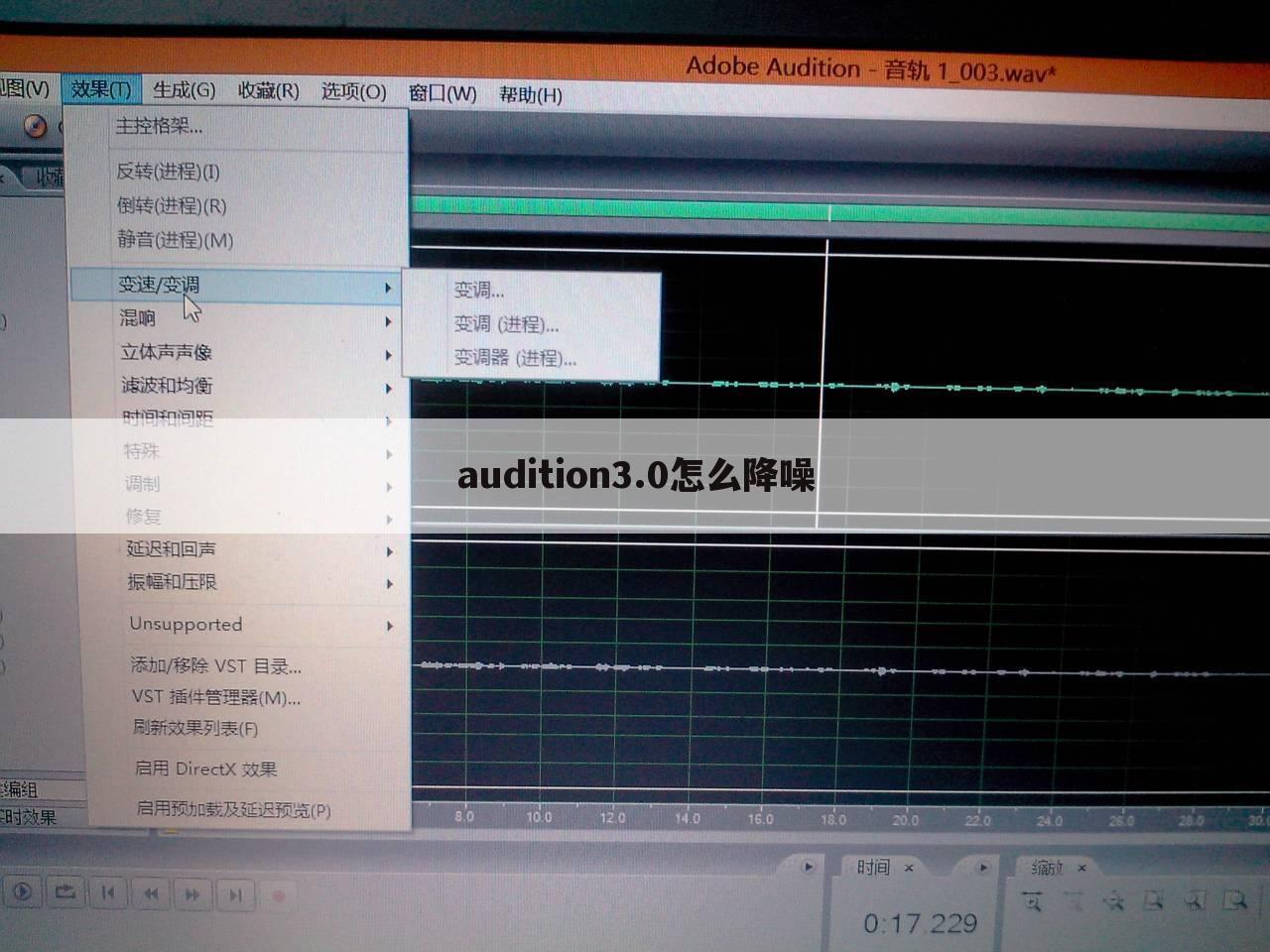Click the rightmost zoom icon in 缩放 panel

1235,901
